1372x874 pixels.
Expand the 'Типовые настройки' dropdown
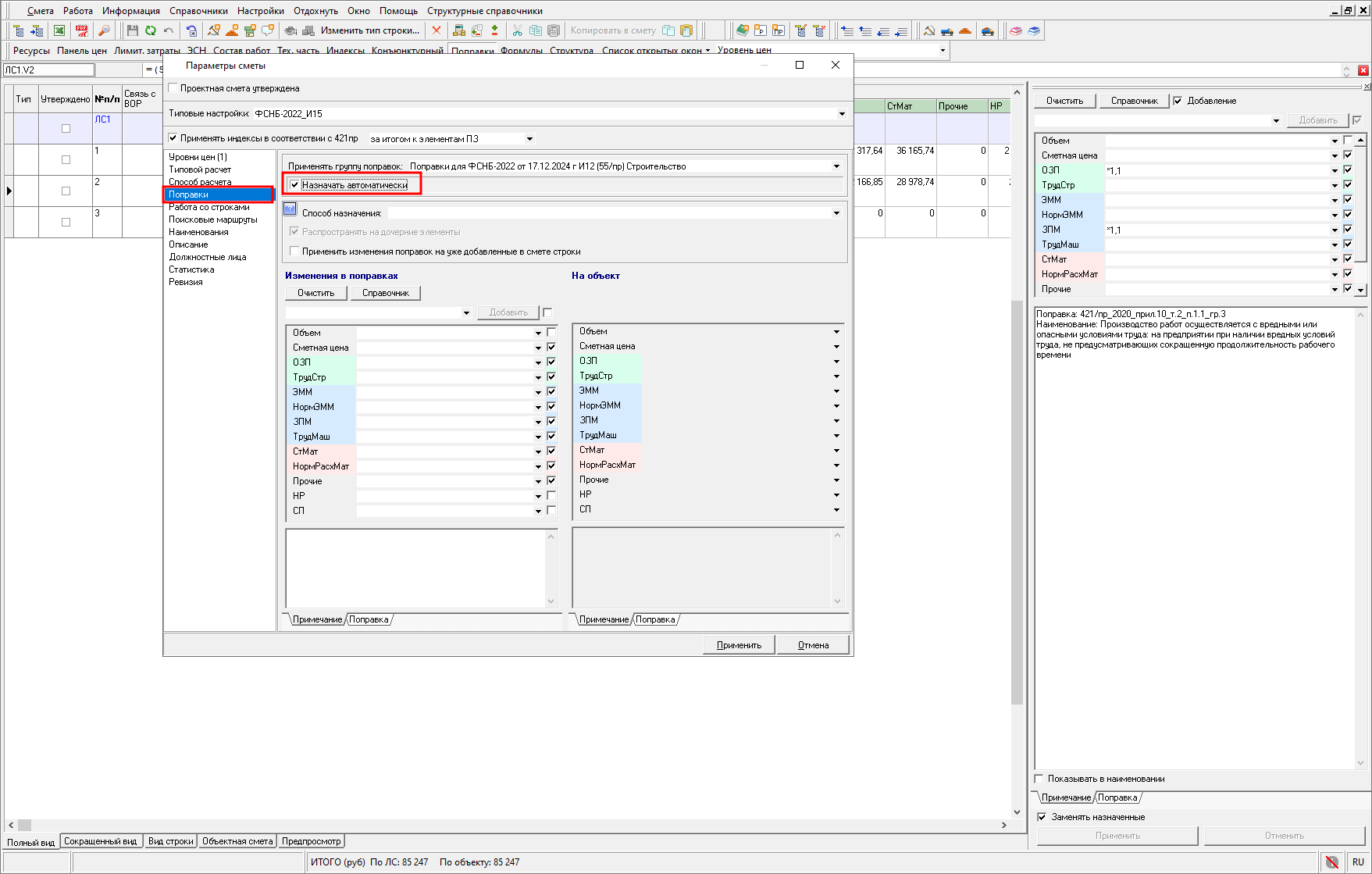pyautogui.click(x=841, y=114)
